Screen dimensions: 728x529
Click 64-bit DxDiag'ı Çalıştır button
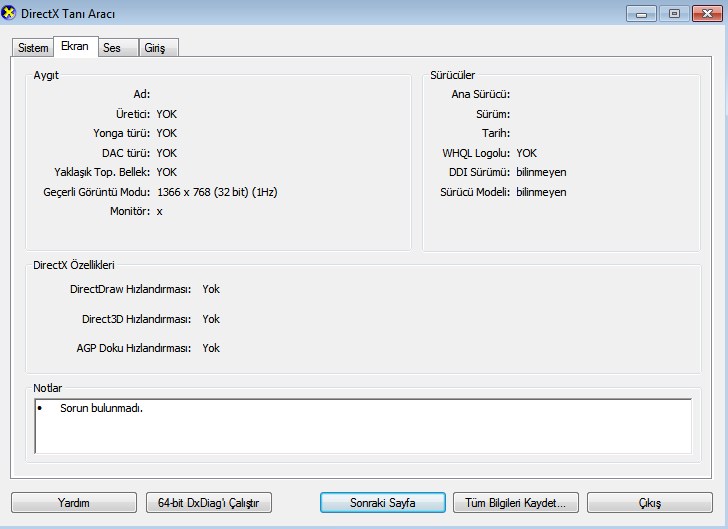[x=208, y=503]
